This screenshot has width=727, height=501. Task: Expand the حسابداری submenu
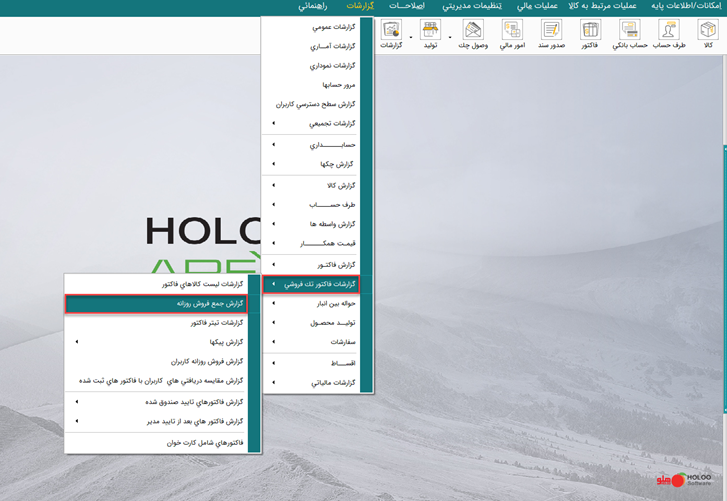click(x=311, y=145)
